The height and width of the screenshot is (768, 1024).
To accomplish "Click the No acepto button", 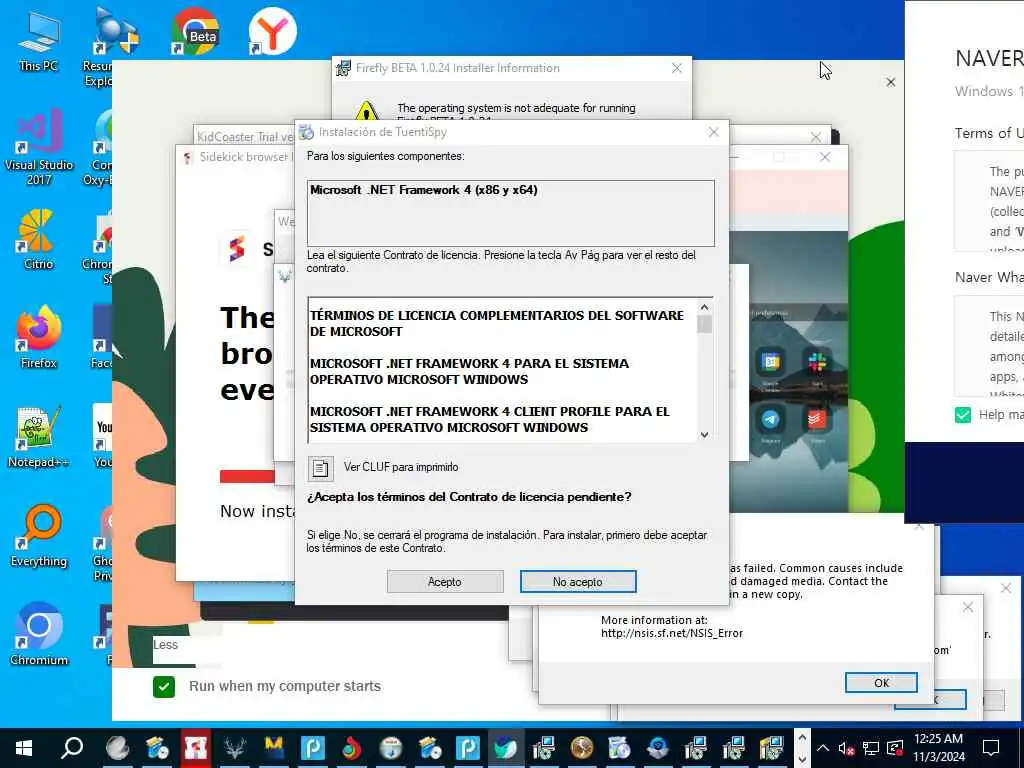I will point(578,582).
